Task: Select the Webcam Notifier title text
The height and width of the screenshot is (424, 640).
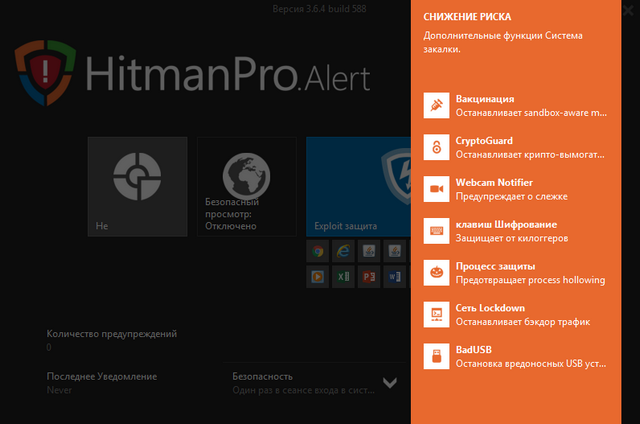Action: pyautogui.click(x=494, y=182)
